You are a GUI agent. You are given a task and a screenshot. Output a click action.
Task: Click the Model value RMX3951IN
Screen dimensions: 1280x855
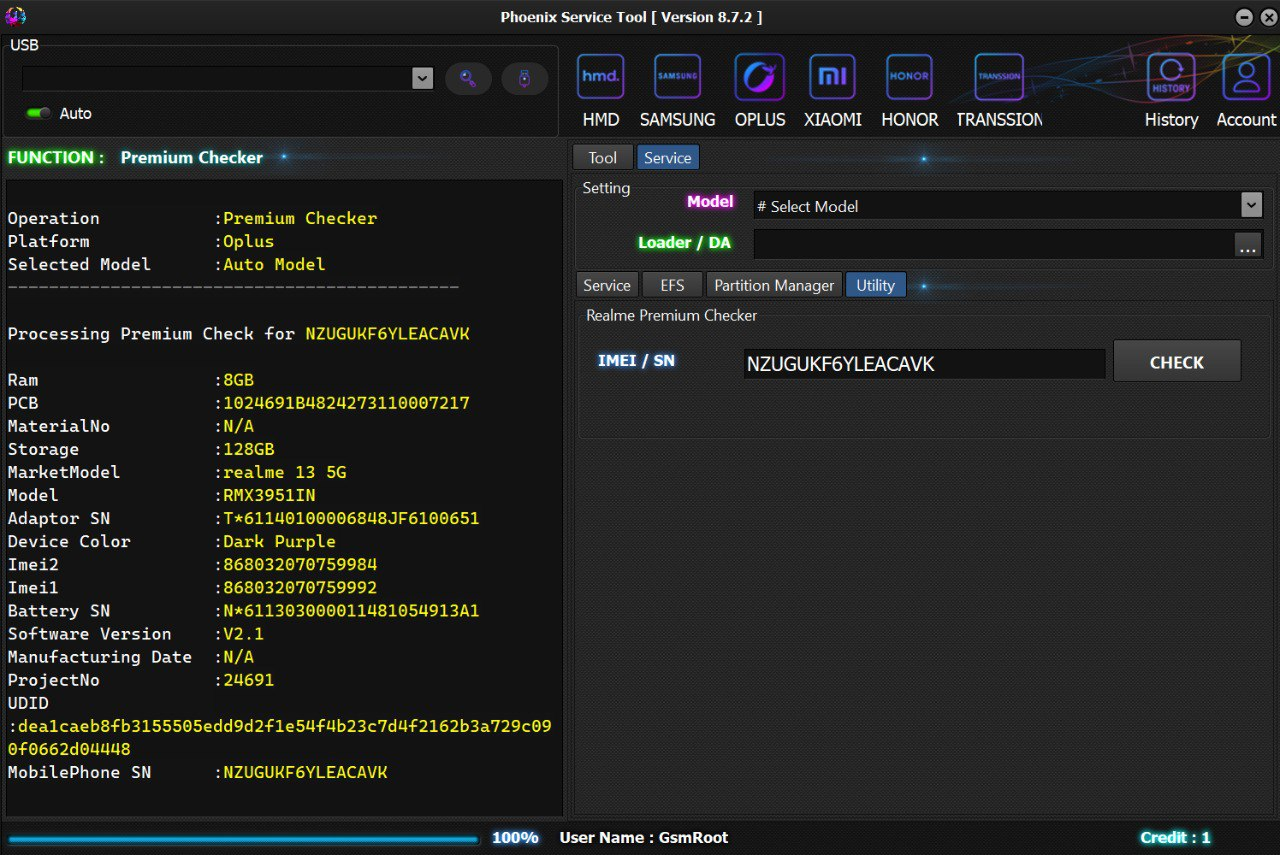(269, 495)
